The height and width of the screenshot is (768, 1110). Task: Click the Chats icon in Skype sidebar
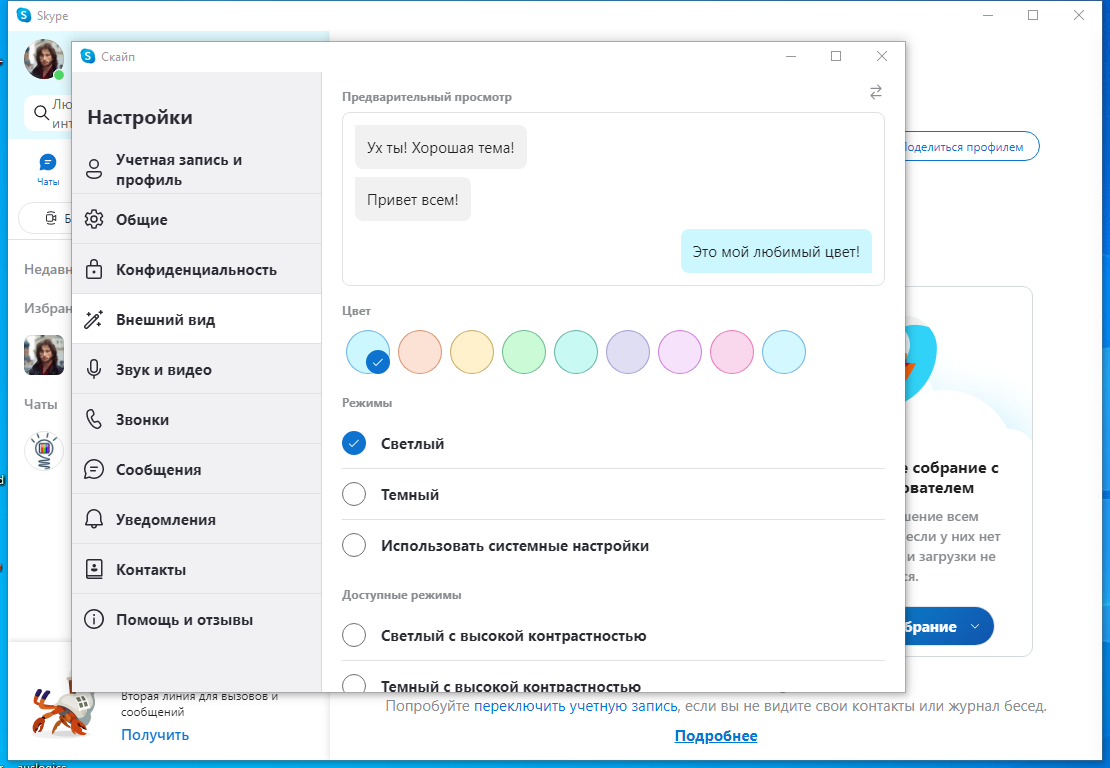[x=47, y=163]
